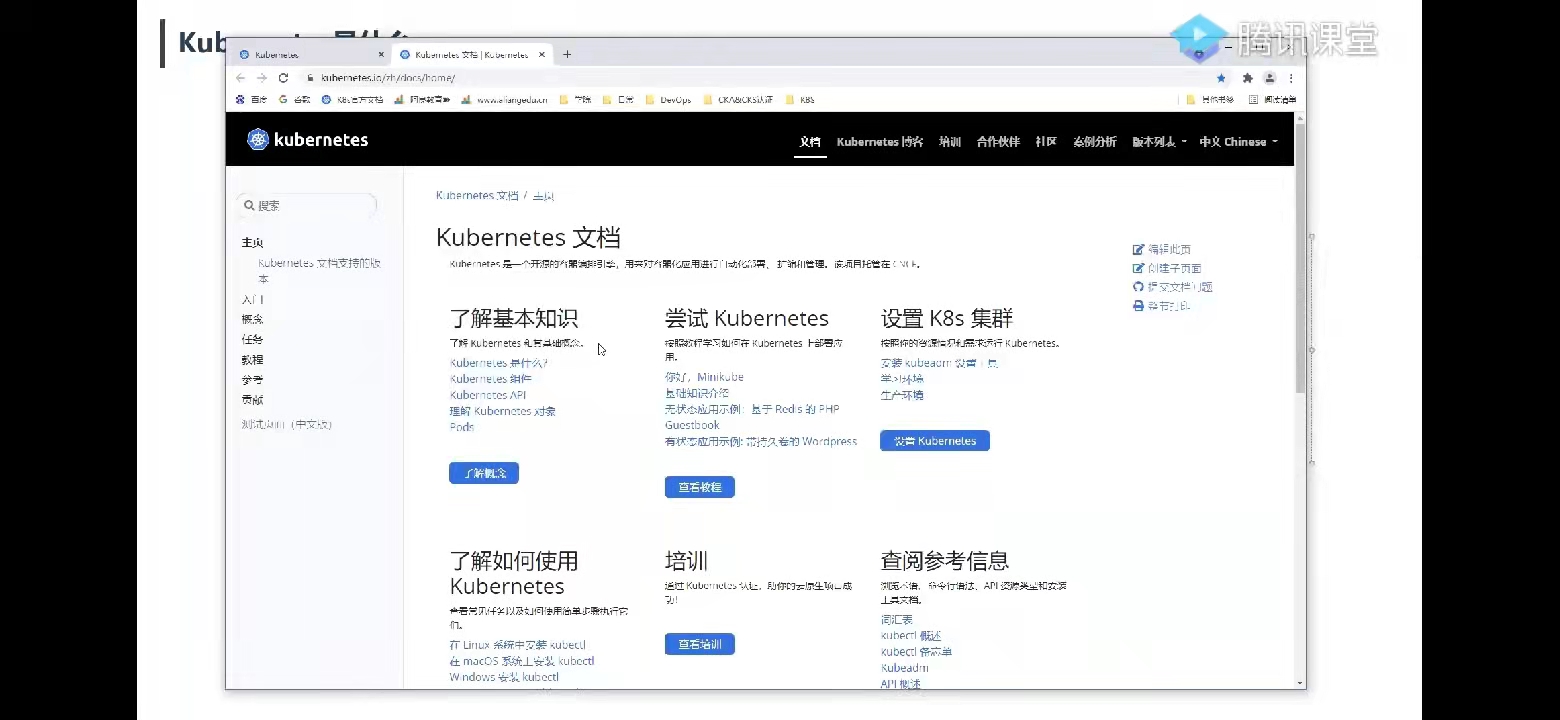Open the CKA&CKS bookmark folder
1560x720 pixels.
[738, 100]
